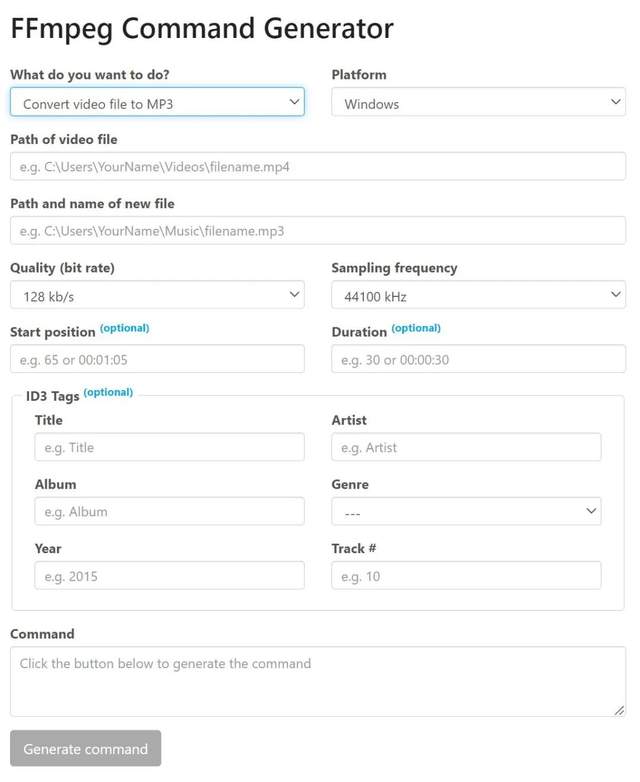Click the Album input field
This screenshot has height=782, width=640.
click(x=169, y=512)
